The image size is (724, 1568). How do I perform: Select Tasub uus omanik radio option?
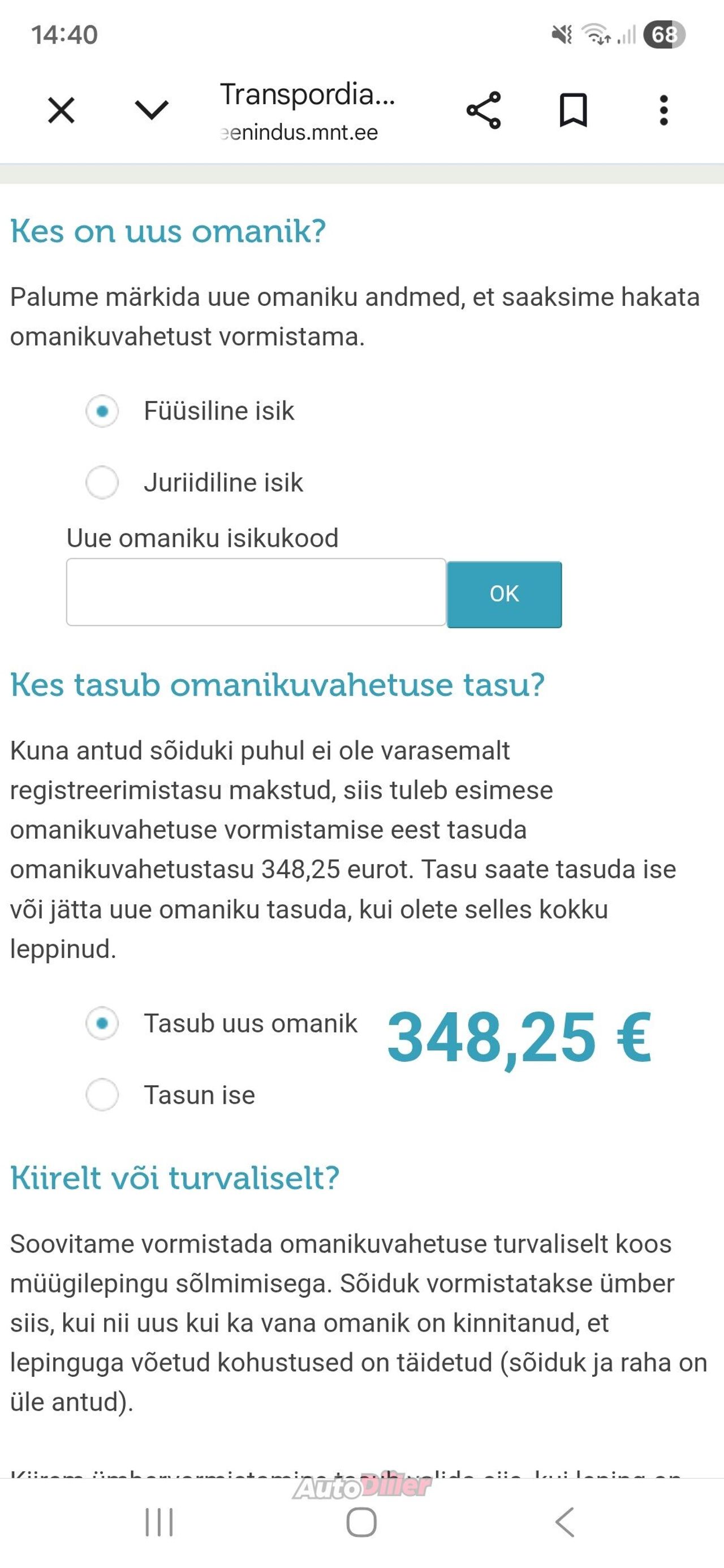point(102,1024)
